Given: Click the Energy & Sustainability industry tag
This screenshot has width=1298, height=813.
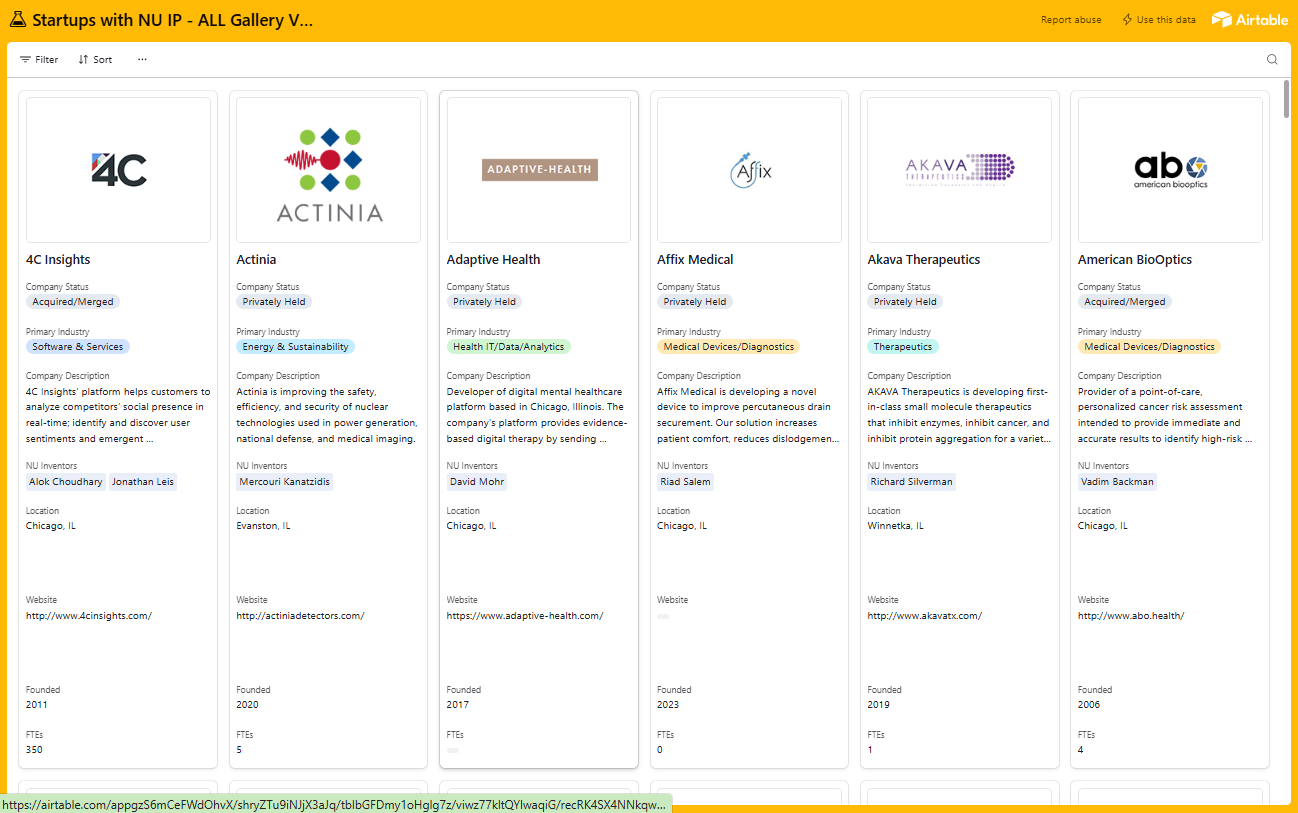Looking at the screenshot, I should [295, 347].
